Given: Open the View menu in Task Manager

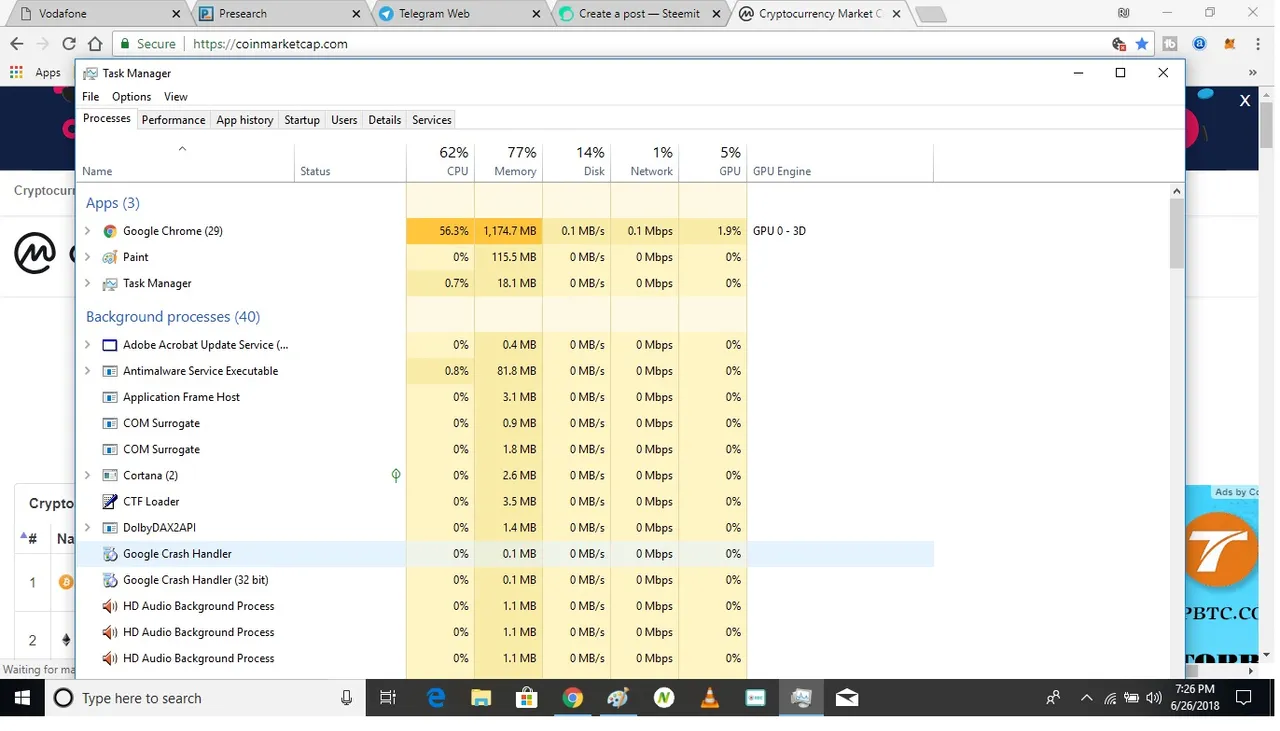Looking at the screenshot, I should (176, 97).
